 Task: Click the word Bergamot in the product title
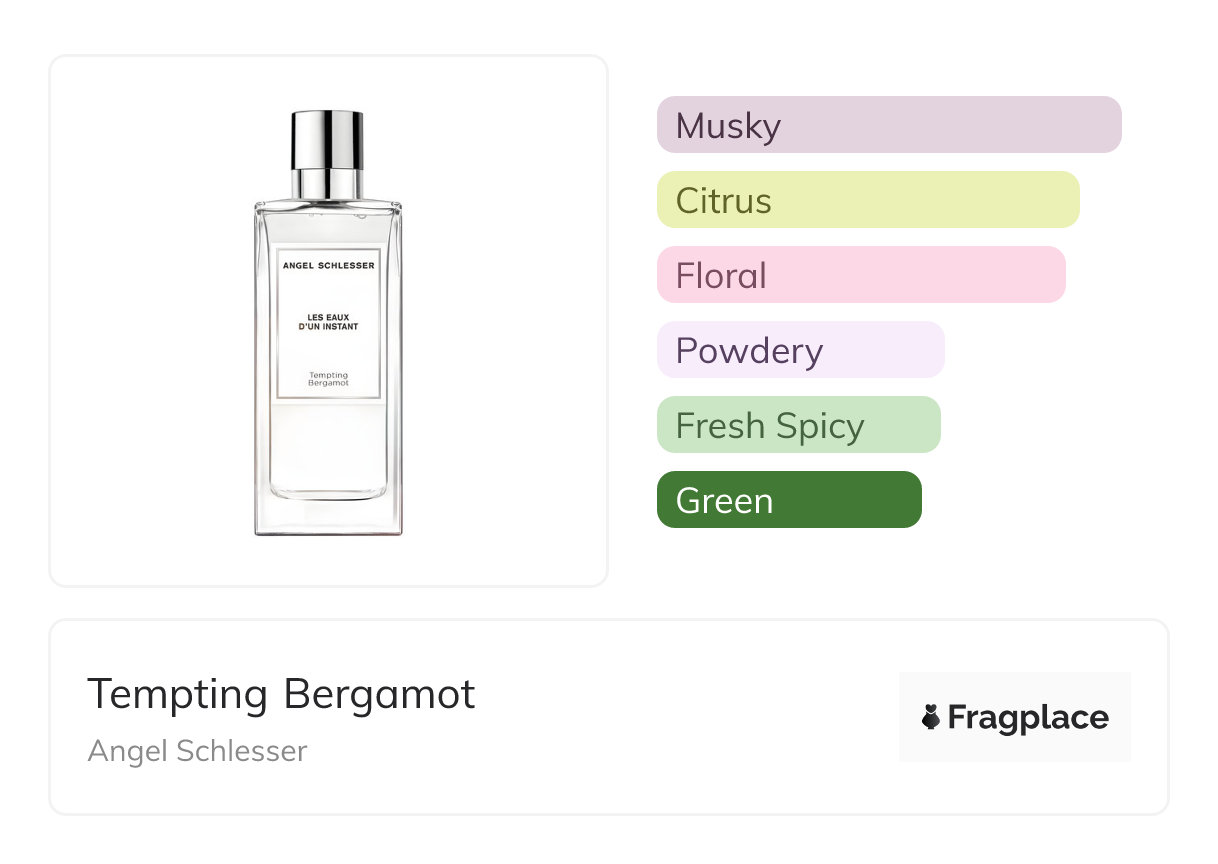[379, 694]
